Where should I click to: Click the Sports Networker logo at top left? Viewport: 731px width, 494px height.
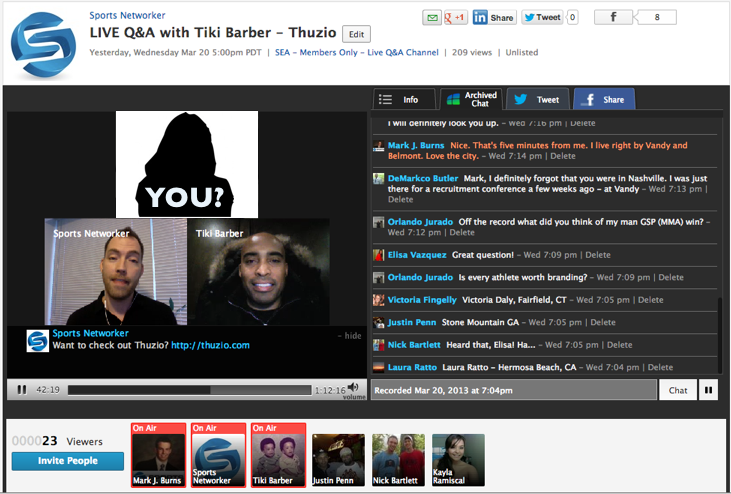point(43,44)
